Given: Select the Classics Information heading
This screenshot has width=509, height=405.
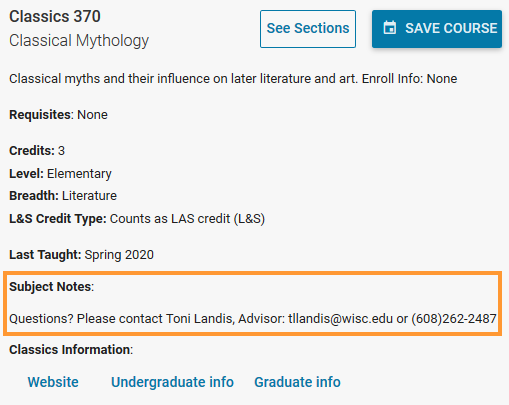Looking at the screenshot, I should 71,350.
